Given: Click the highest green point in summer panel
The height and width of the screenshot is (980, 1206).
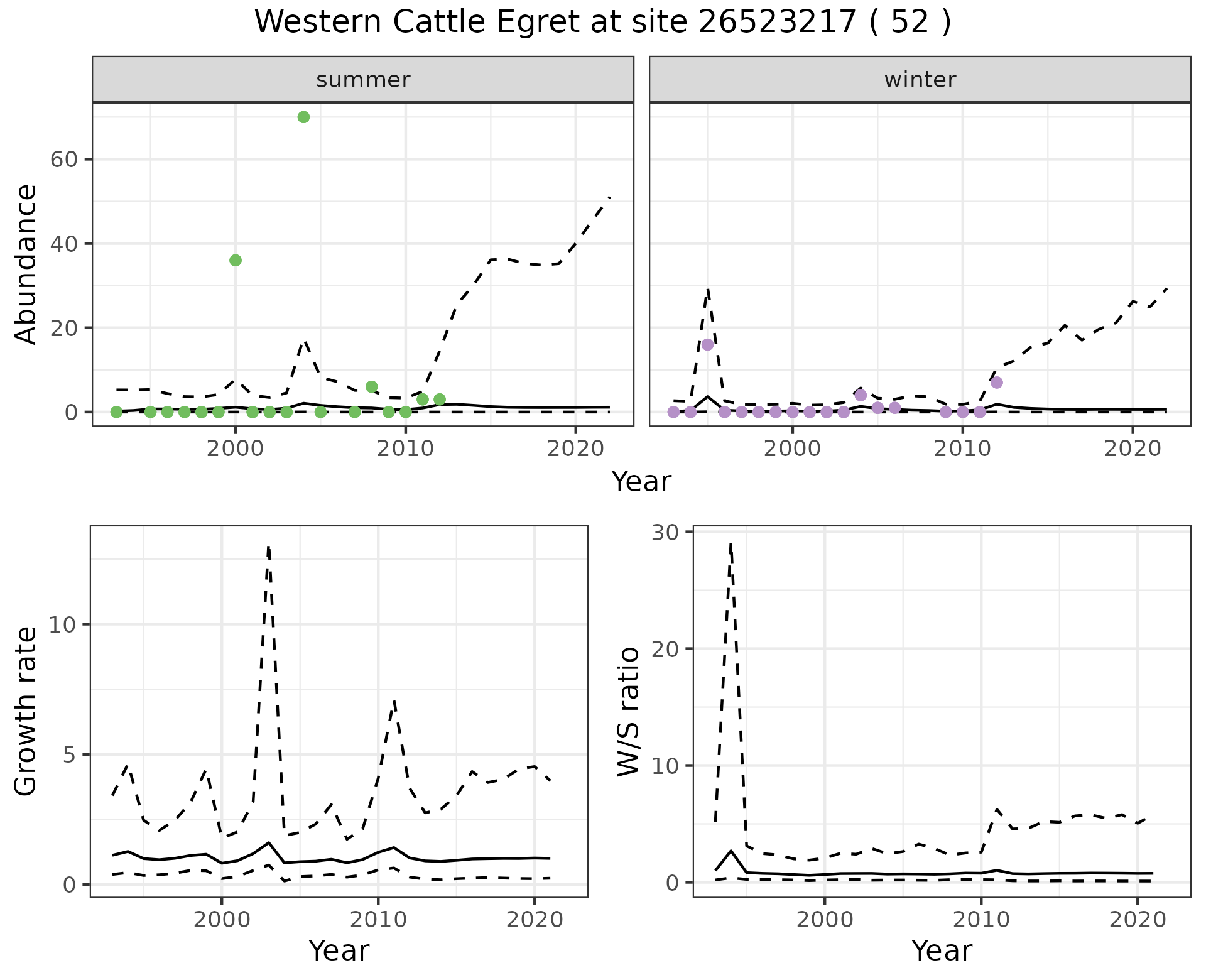Looking at the screenshot, I should (x=303, y=117).
